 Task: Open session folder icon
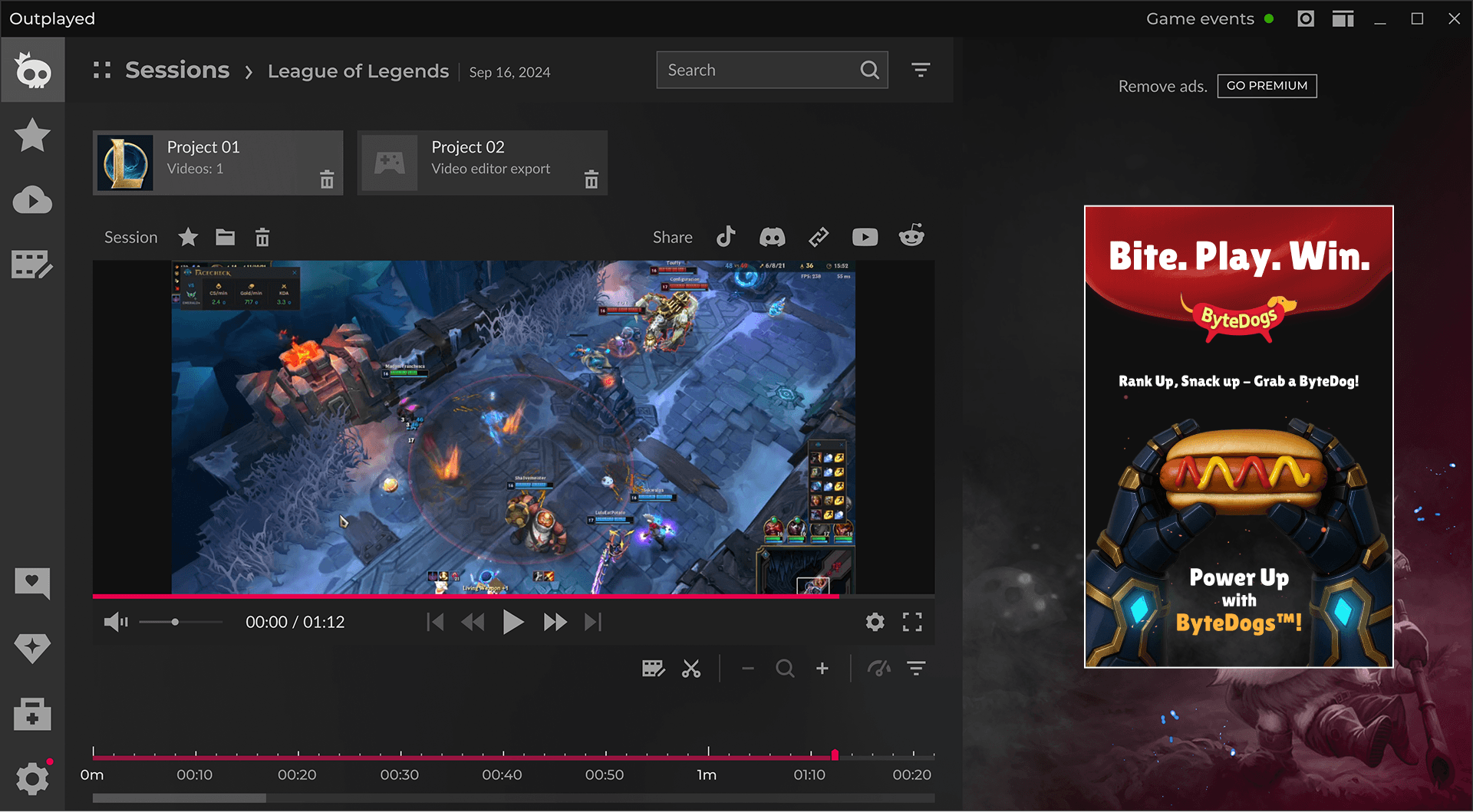pos(225,237)
